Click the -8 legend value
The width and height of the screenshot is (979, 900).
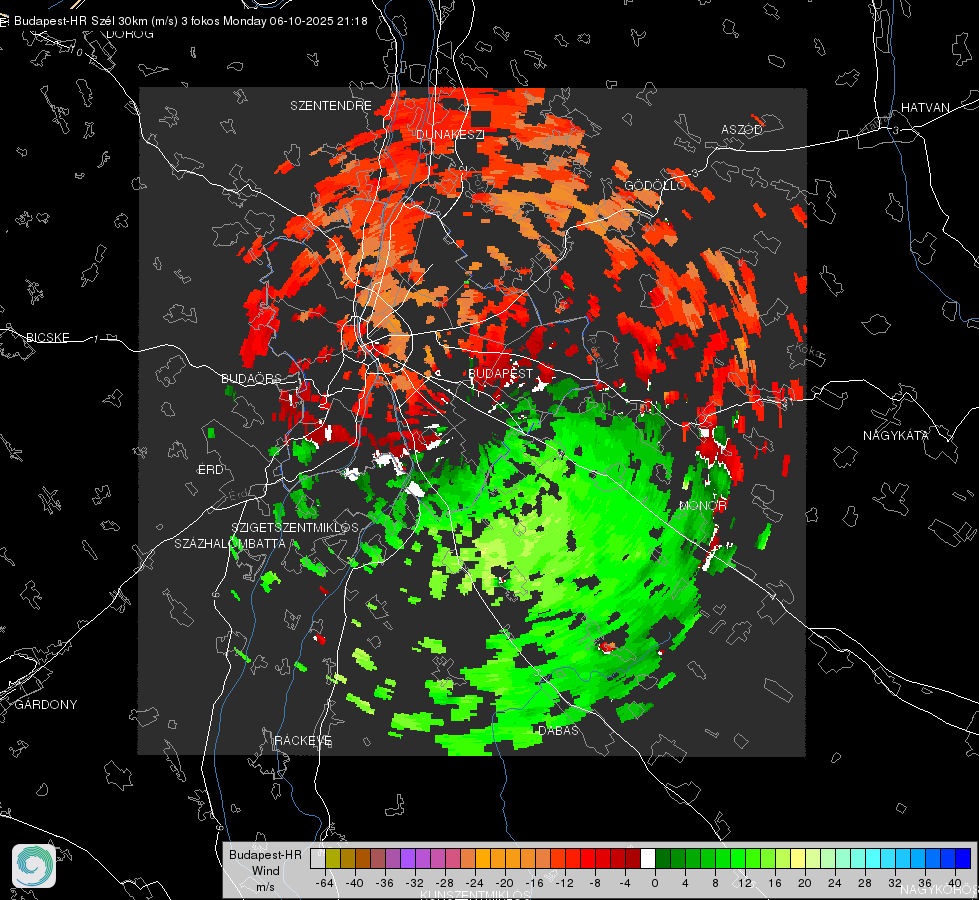click(595, 883)
